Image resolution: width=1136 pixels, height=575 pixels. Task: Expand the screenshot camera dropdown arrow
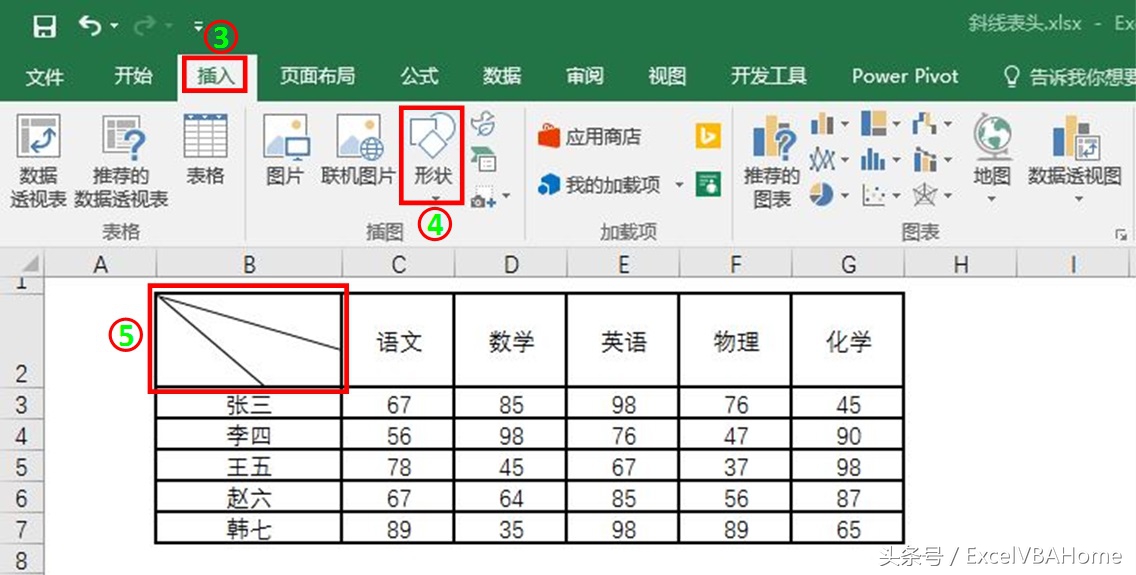click(x=506, y=196)
